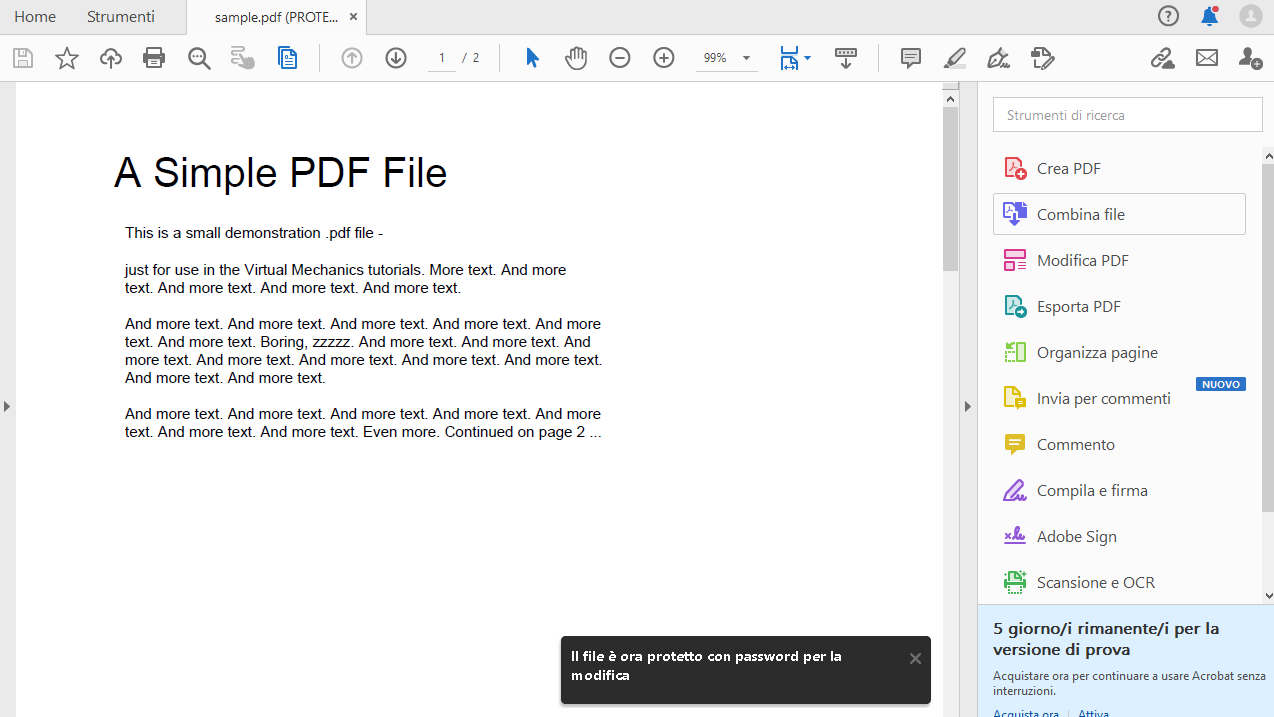Viewport: 1274px width, 717px height.
Task: Open the page fit options dropdown
Action: tap(806, 58)
